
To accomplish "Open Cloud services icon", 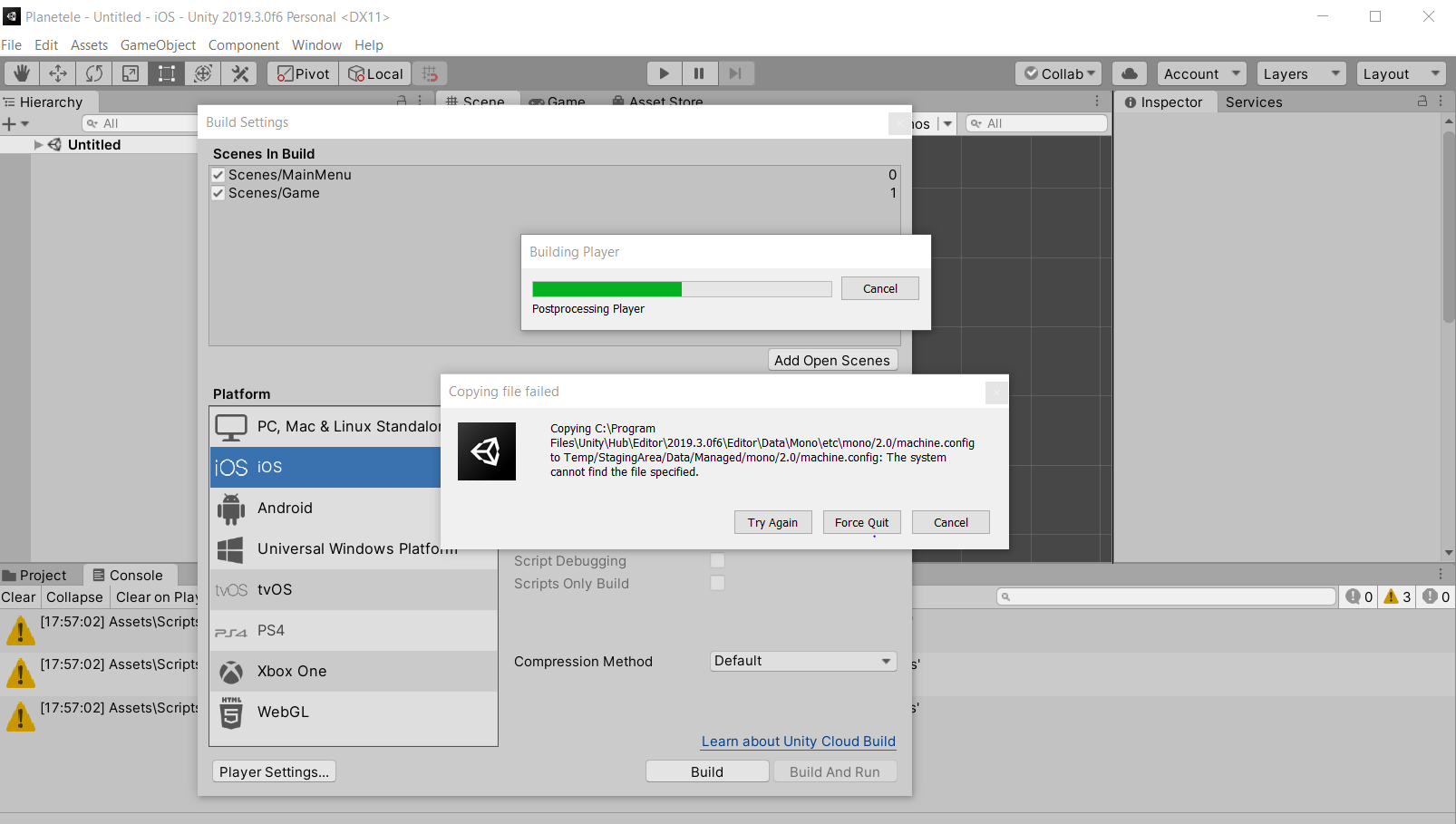I will click(1130, 73).
